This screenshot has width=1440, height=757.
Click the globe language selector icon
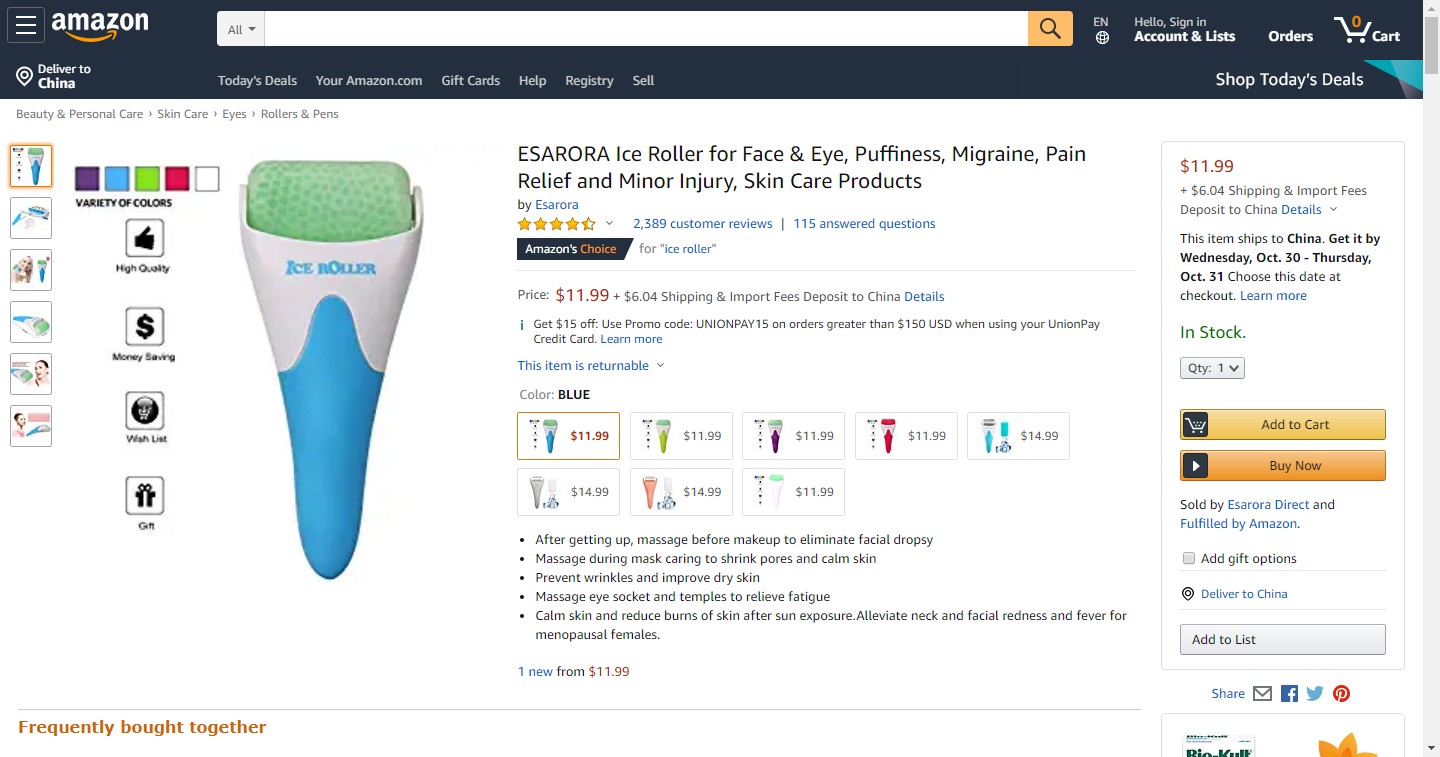pos(1102,38)
